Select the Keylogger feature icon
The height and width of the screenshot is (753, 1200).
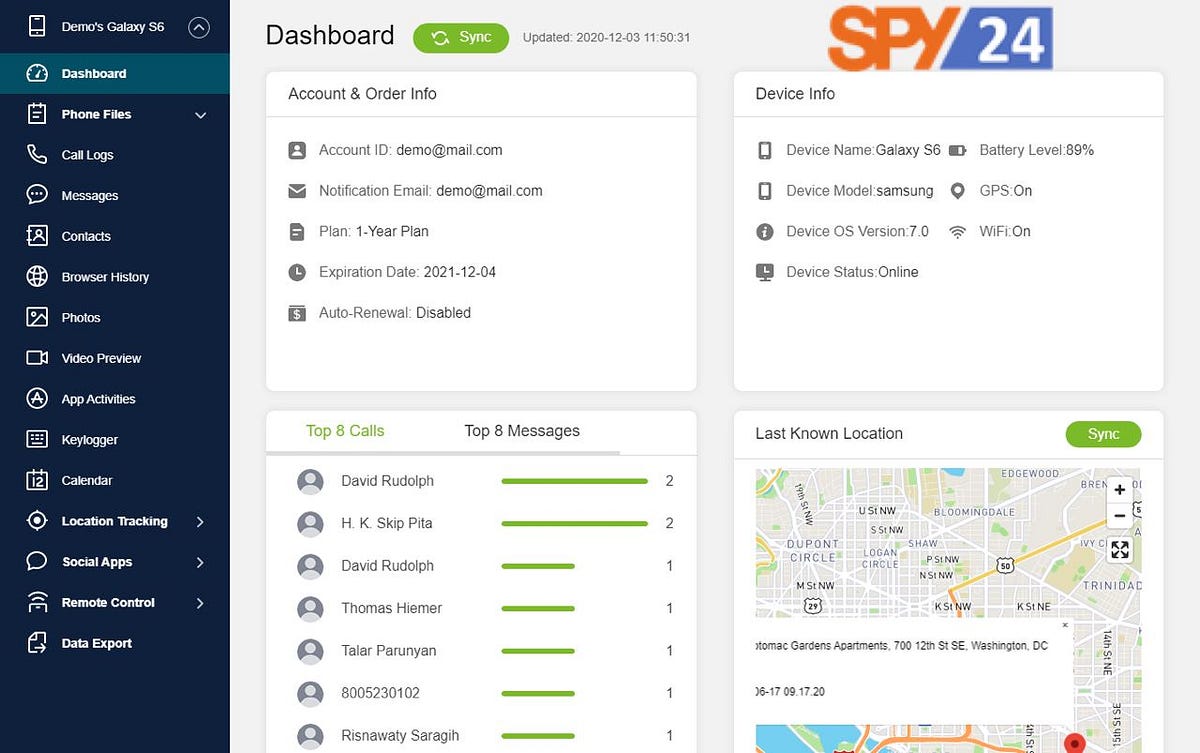coord(37,439)
